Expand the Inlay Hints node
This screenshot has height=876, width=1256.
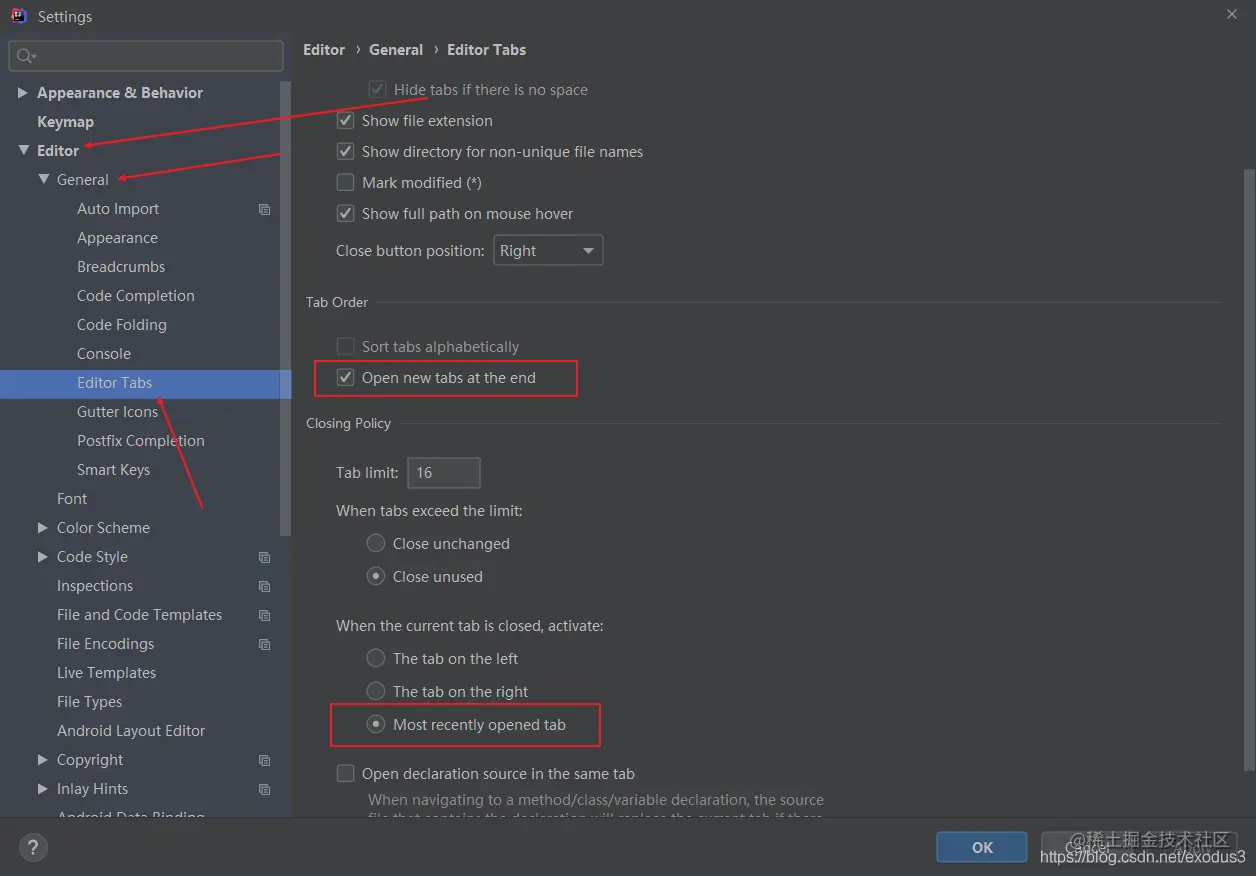pyautogui.click(x=42, y=789)
